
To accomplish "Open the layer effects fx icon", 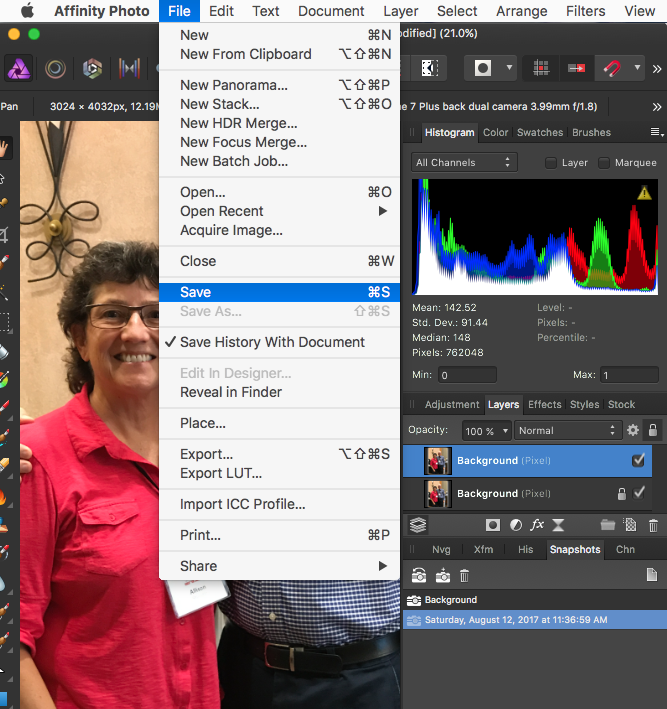I will (x=537, y=525).
